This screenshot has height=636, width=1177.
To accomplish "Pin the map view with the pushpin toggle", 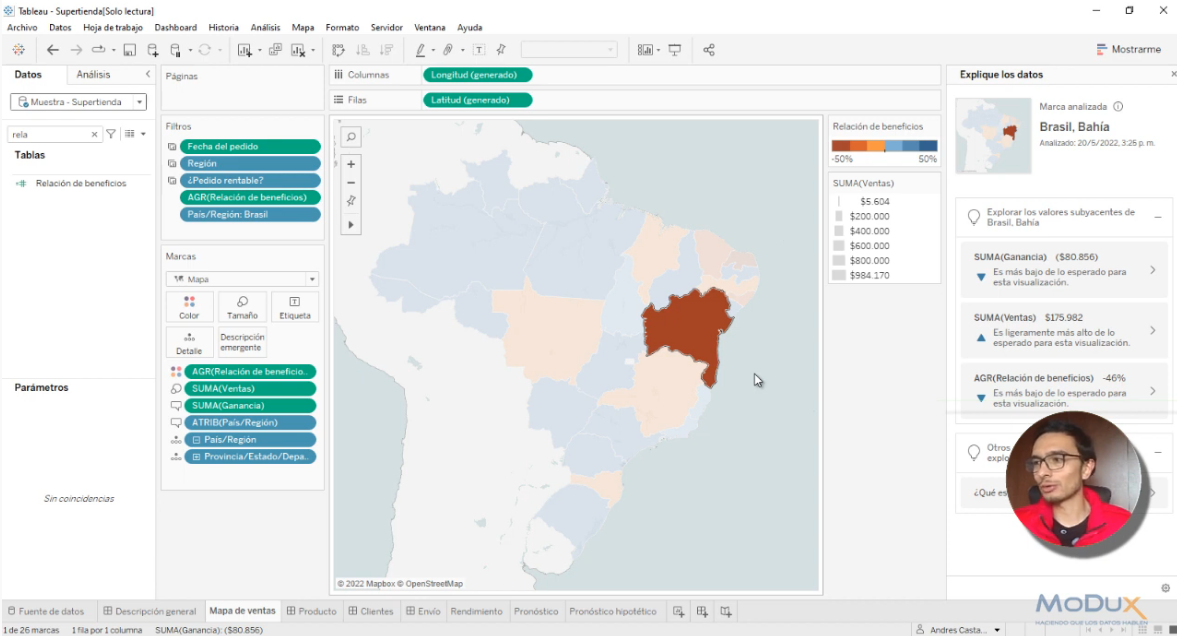I will [350, 200].
